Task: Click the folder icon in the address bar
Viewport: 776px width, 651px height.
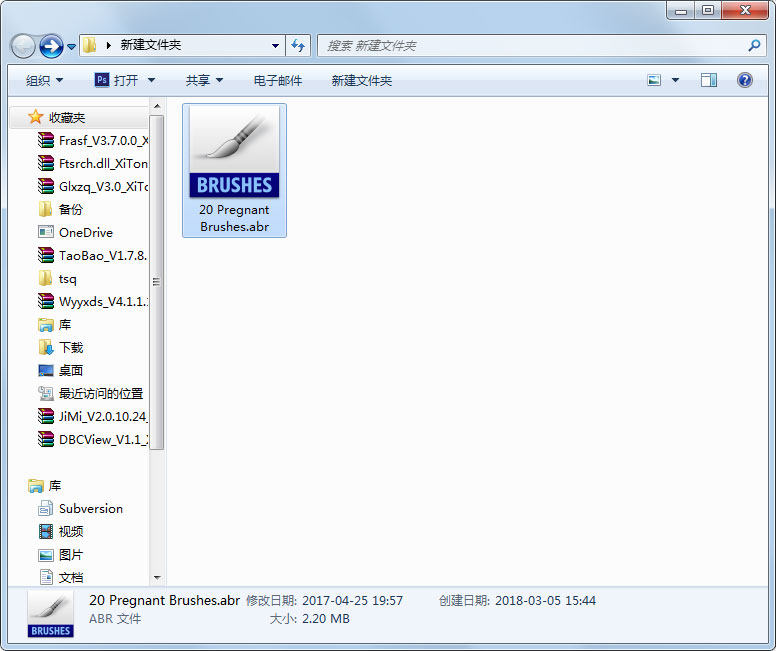Action: (90, 46)
